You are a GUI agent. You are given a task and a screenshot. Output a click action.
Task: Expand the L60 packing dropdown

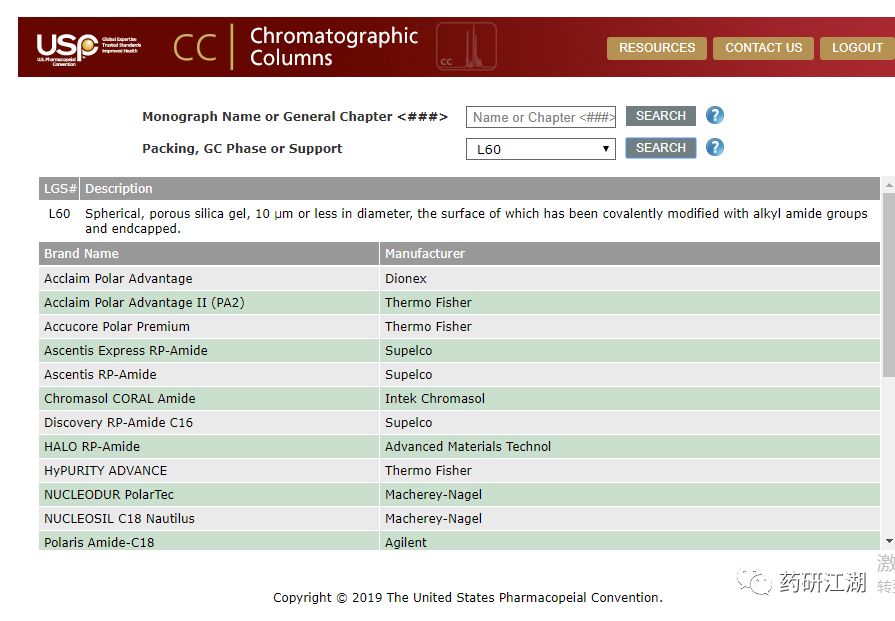[541, 149]
